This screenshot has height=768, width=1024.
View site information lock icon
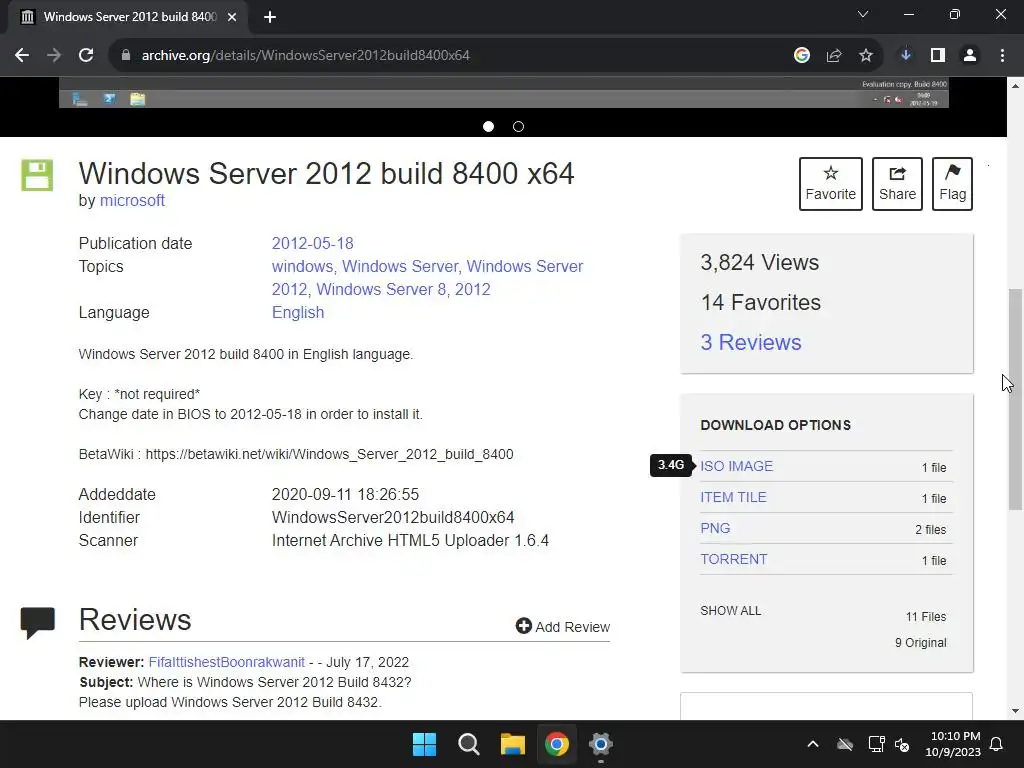coord(125,56)
